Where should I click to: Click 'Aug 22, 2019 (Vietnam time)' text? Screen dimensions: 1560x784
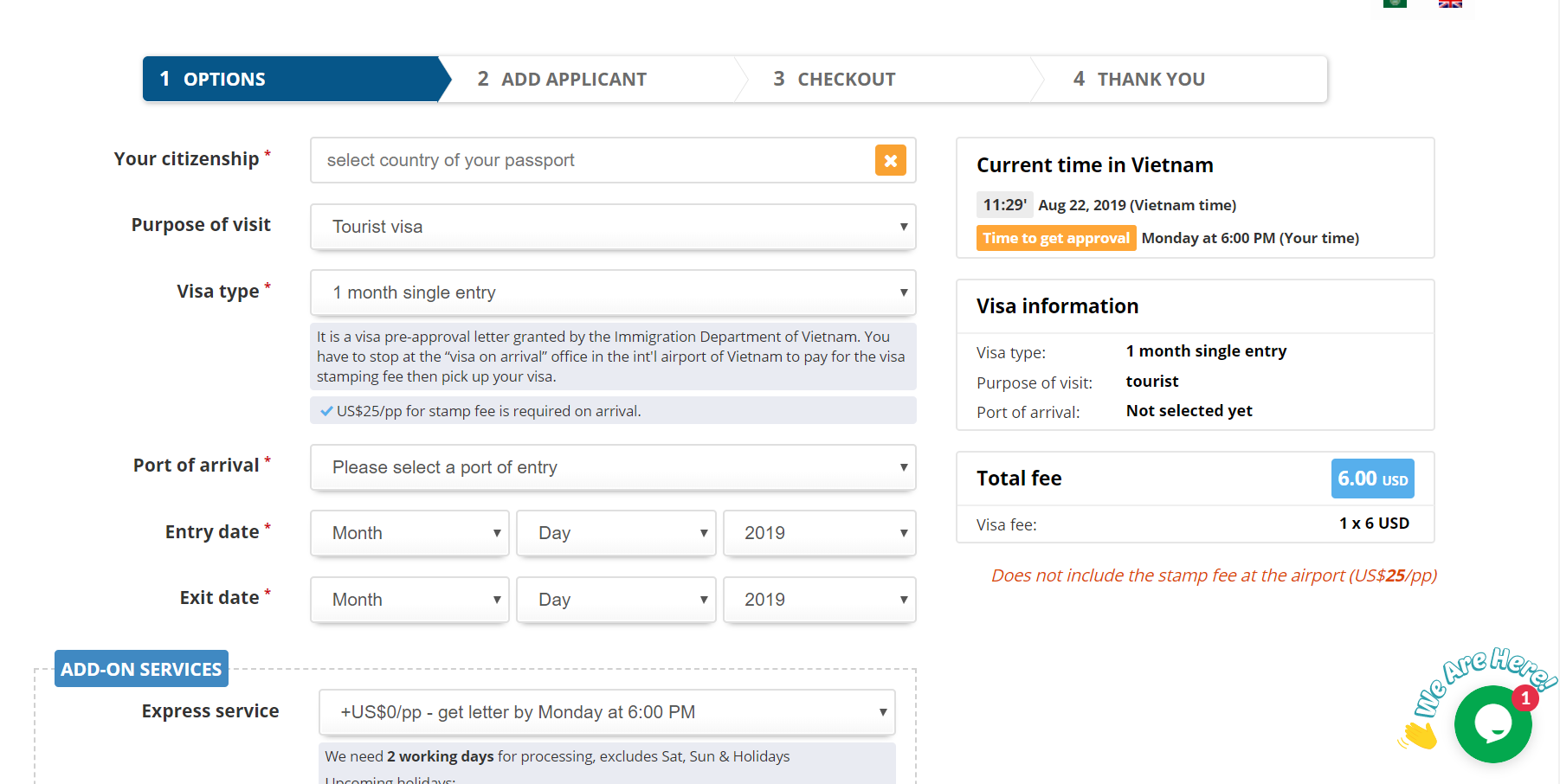pos(1137,205)
